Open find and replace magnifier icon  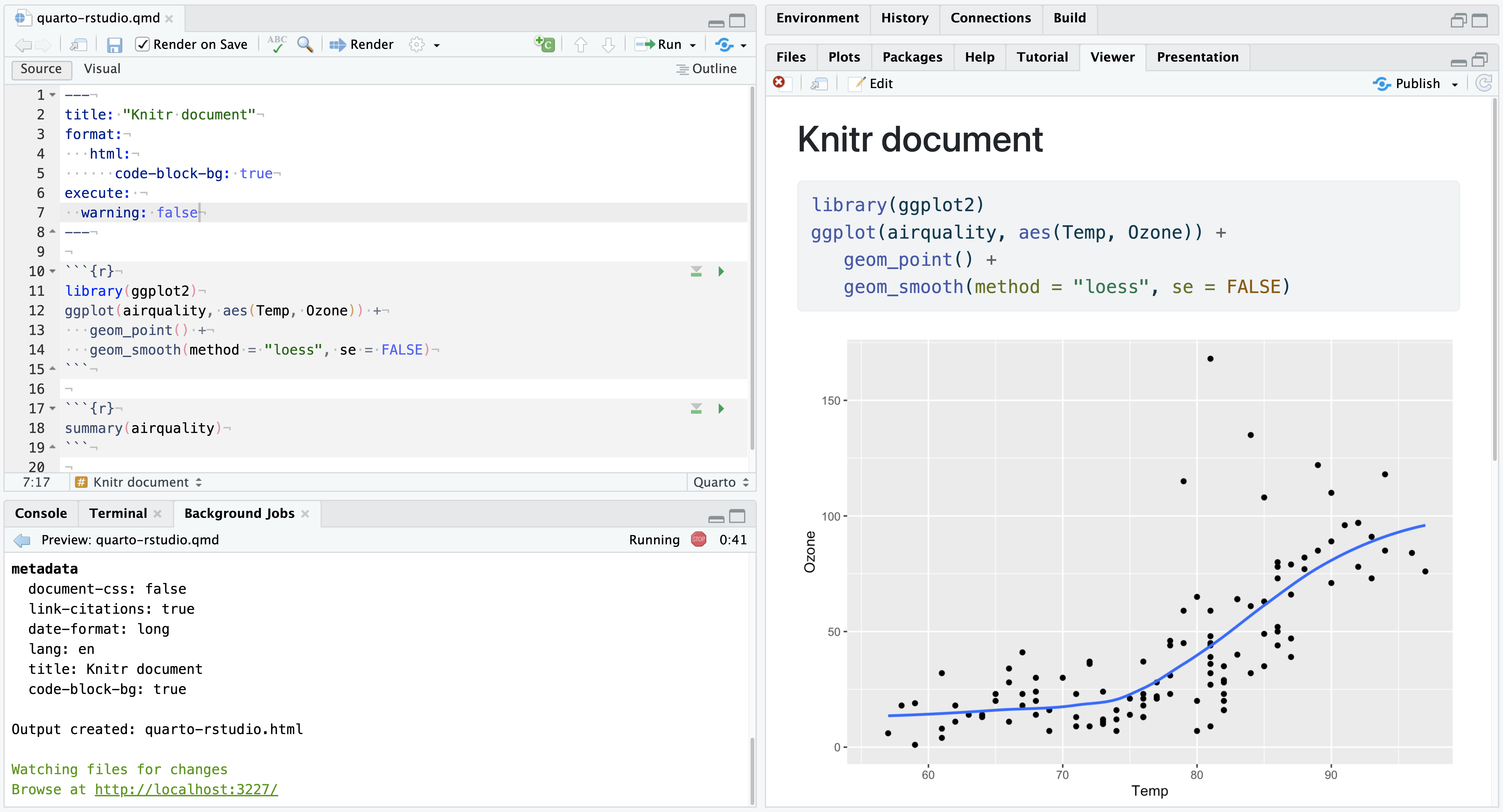(x=304, y=44)
